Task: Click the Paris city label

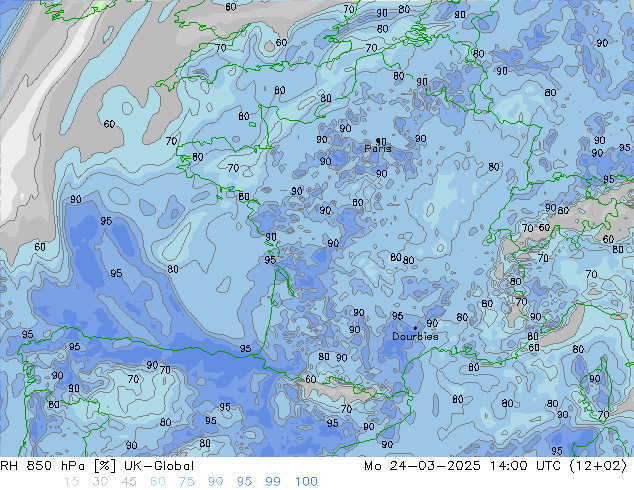Action: coord(378,149)
